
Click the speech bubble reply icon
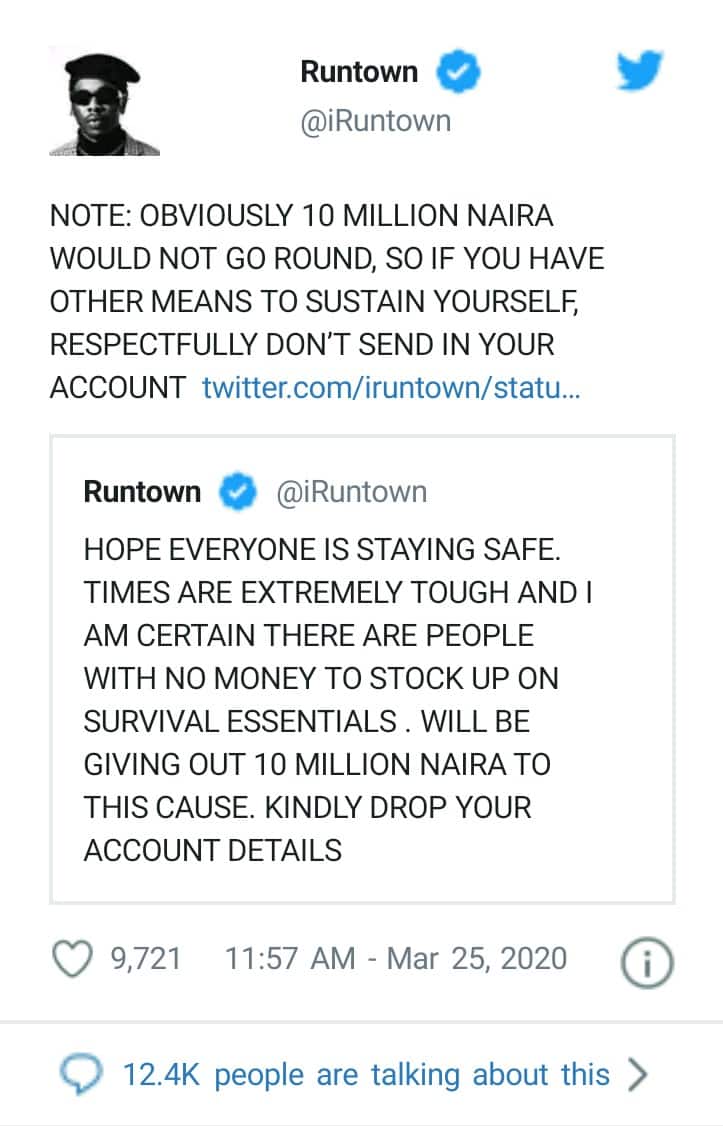click(80, 1074)
